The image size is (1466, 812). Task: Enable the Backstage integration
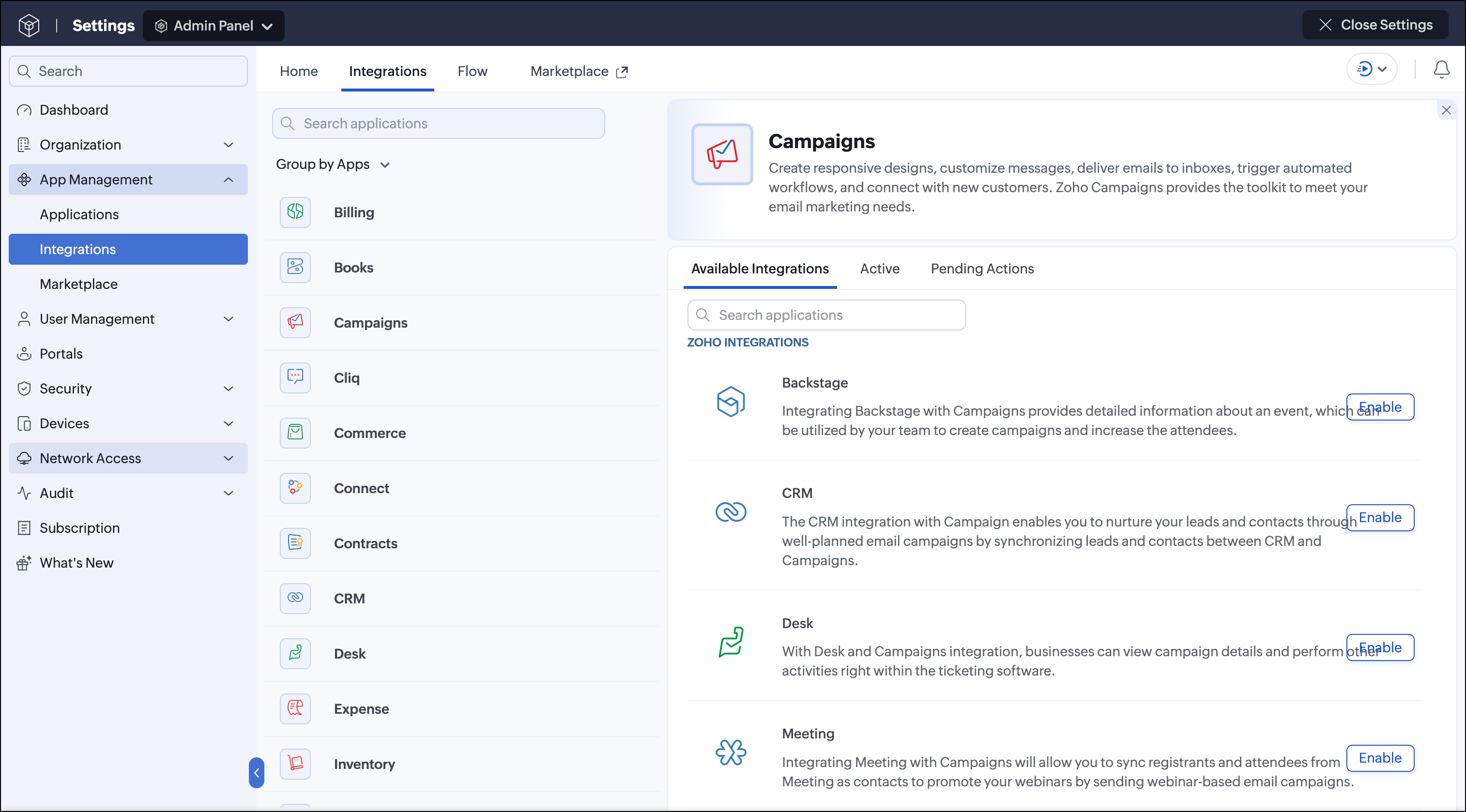point(1379,407)
